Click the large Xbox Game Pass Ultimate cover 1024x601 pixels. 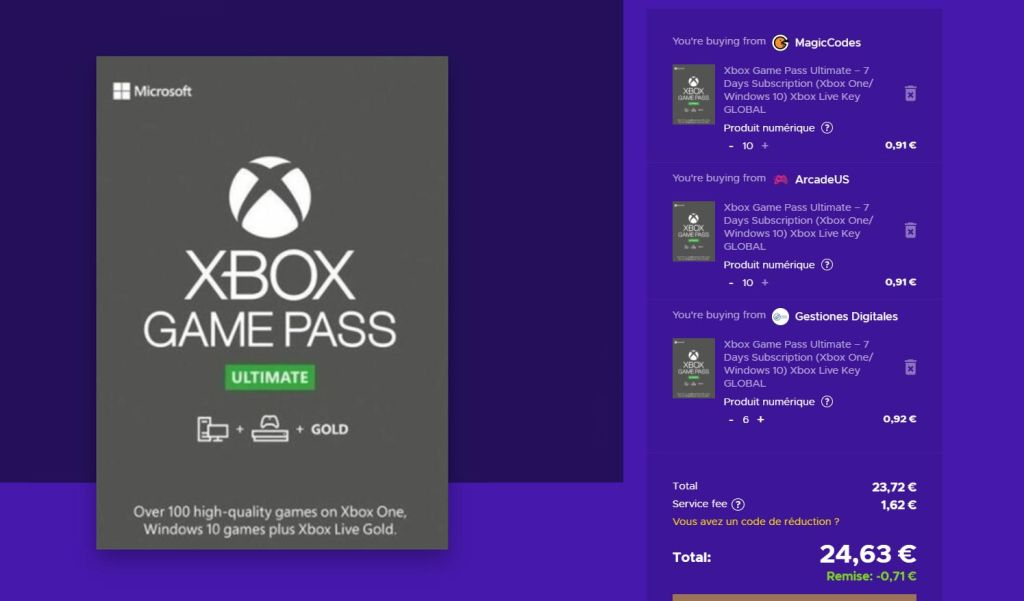tap(272, 302)
